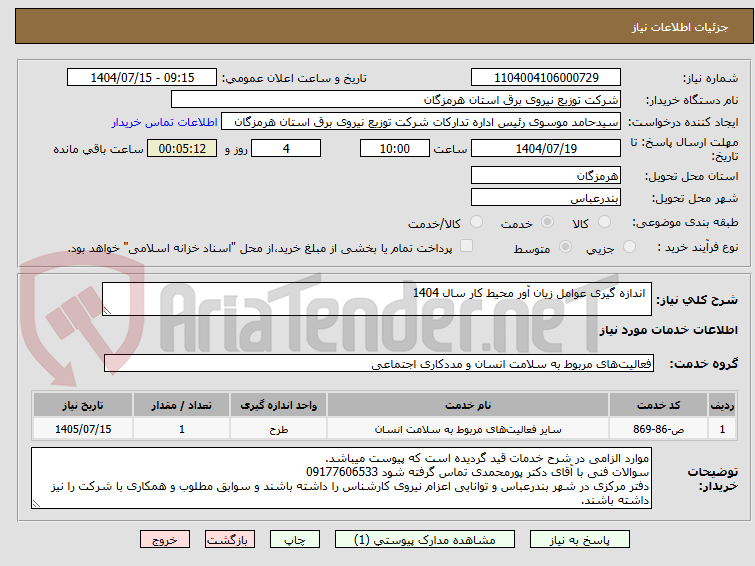Click the تعداد / مقدار column header

[182, 405]
